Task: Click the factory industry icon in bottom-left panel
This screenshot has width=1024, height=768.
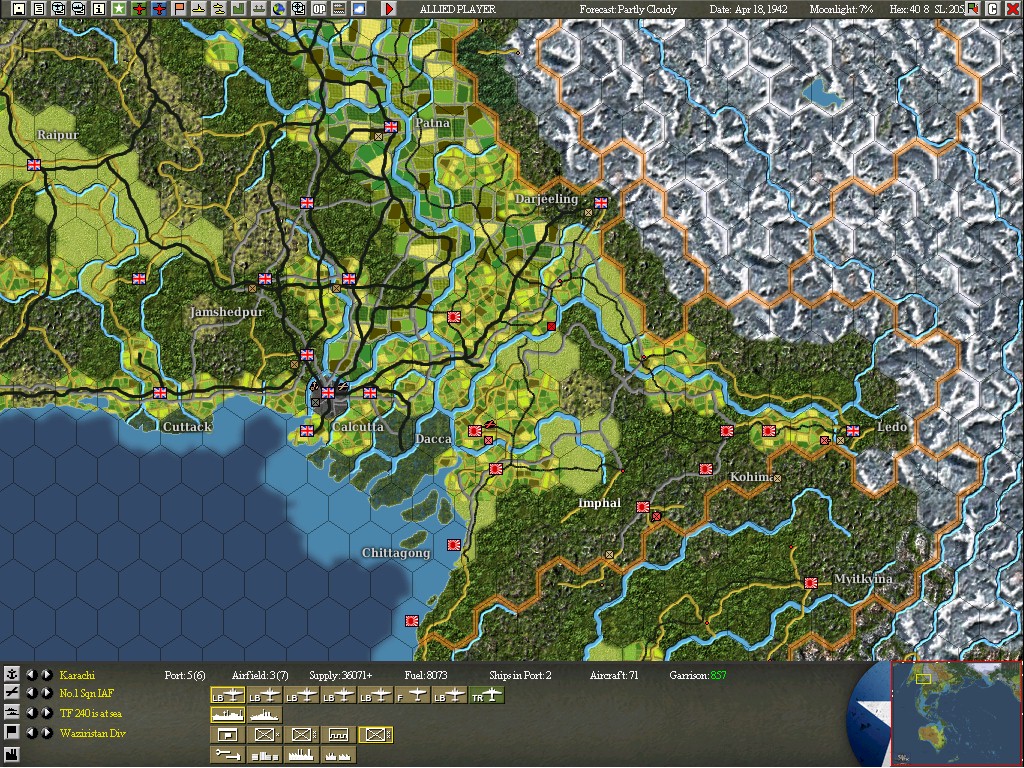Action: pos(12,755)
